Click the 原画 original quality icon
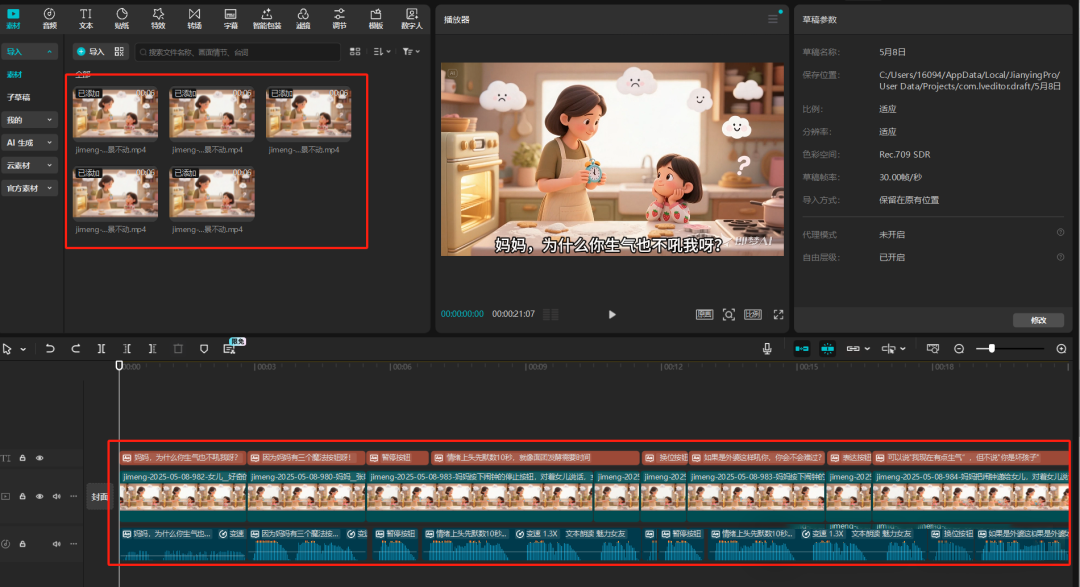The width and height of the screenshot is (1080, 587). pyautogui.click(x=704, y=314)
